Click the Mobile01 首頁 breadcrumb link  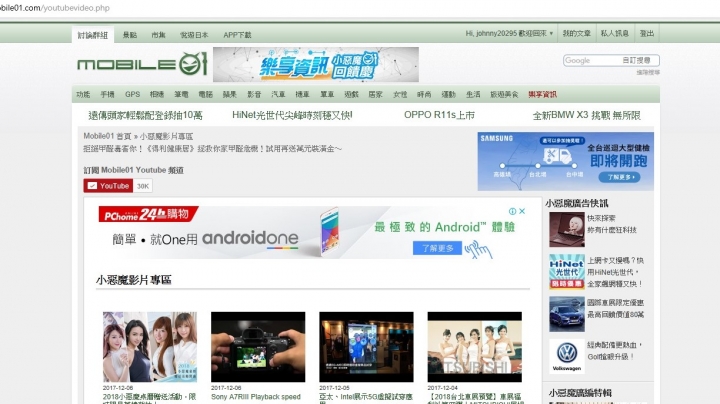[x=107, y=136]
